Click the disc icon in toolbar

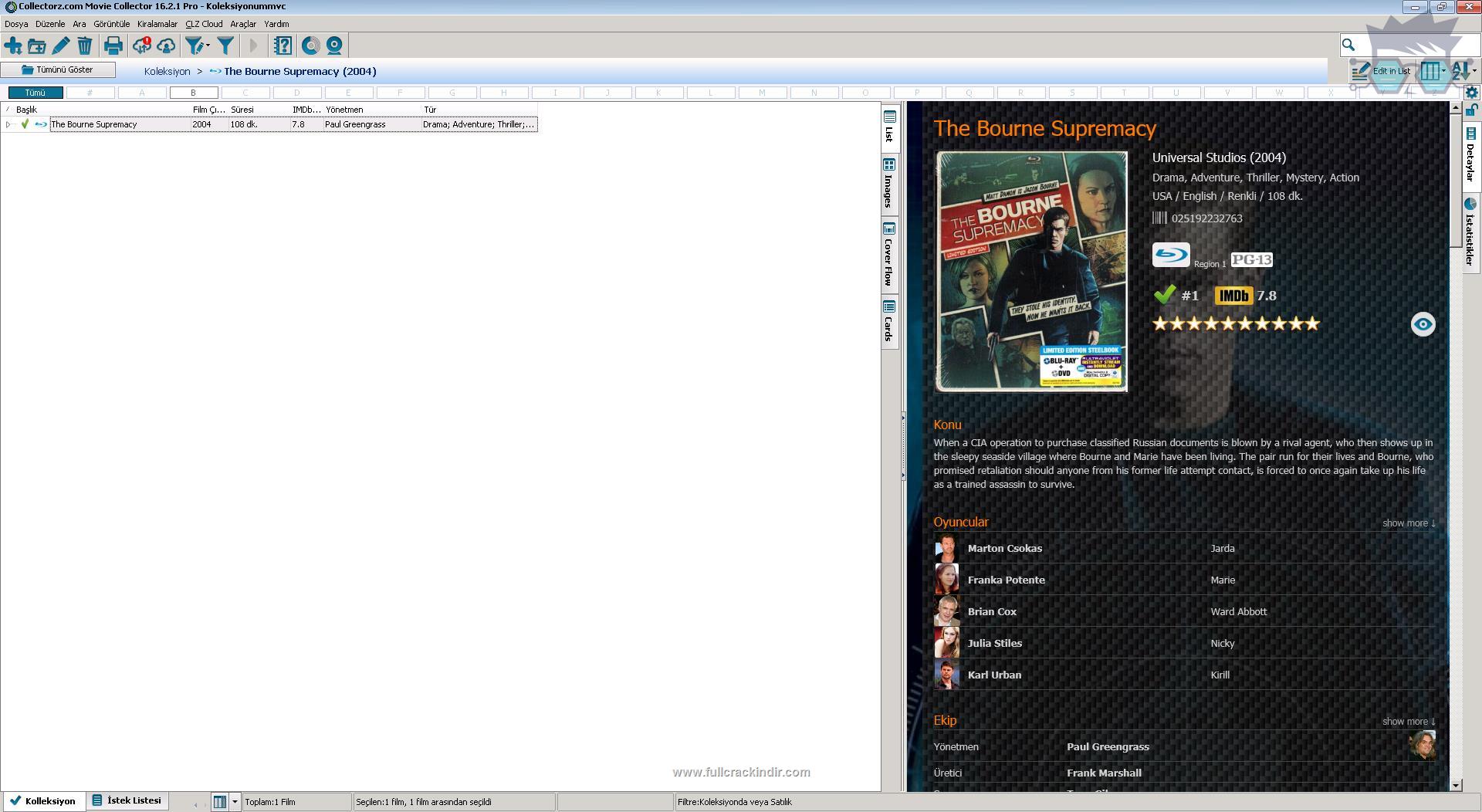[310, 46]
